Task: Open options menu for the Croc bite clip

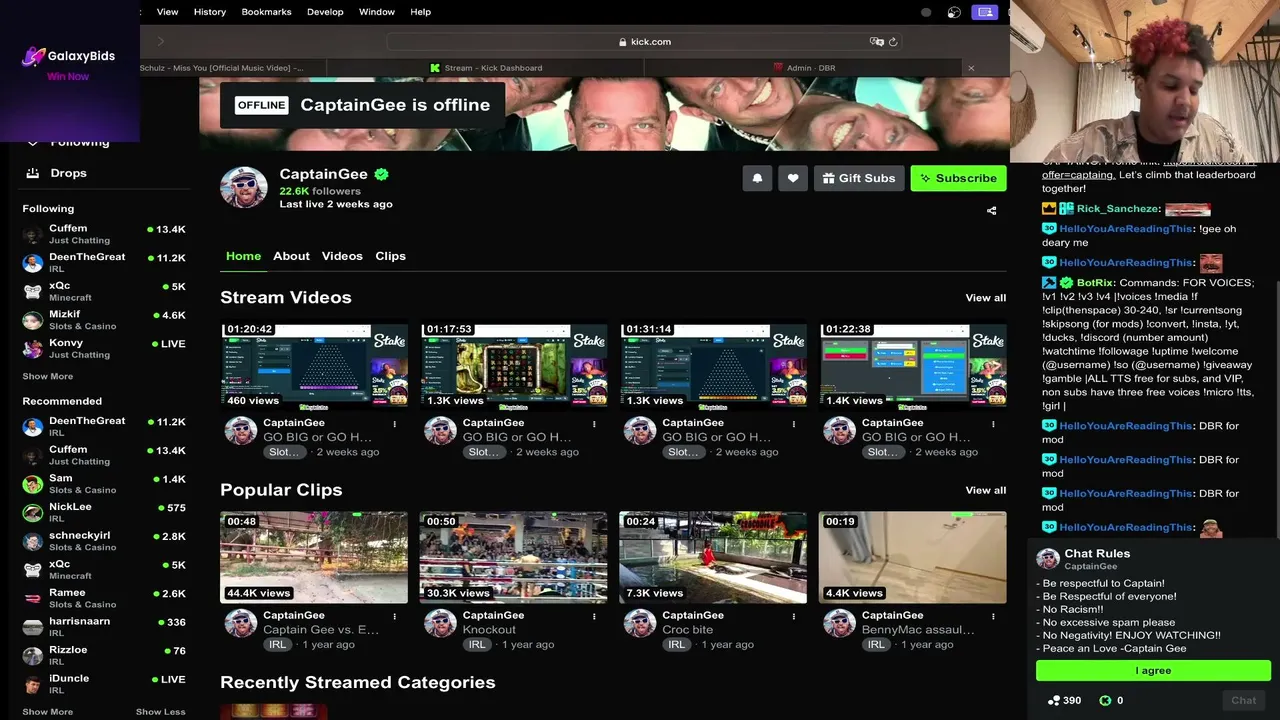Action: pos(794,616)
